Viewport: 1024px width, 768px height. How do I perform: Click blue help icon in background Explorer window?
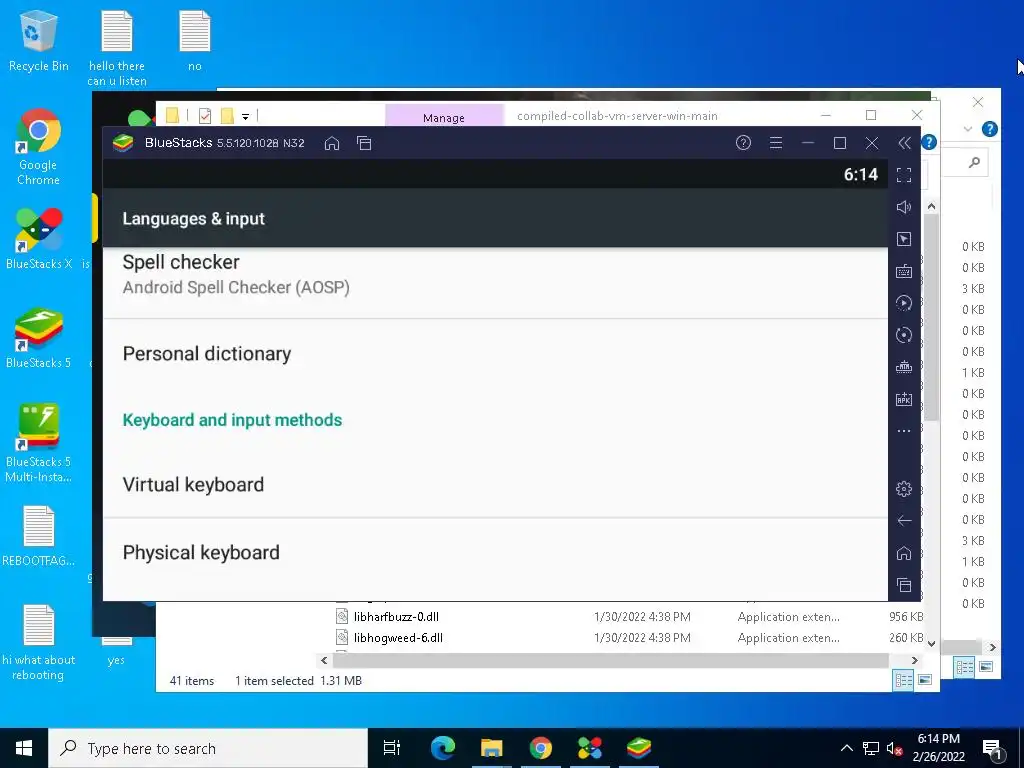pos(990,129)
